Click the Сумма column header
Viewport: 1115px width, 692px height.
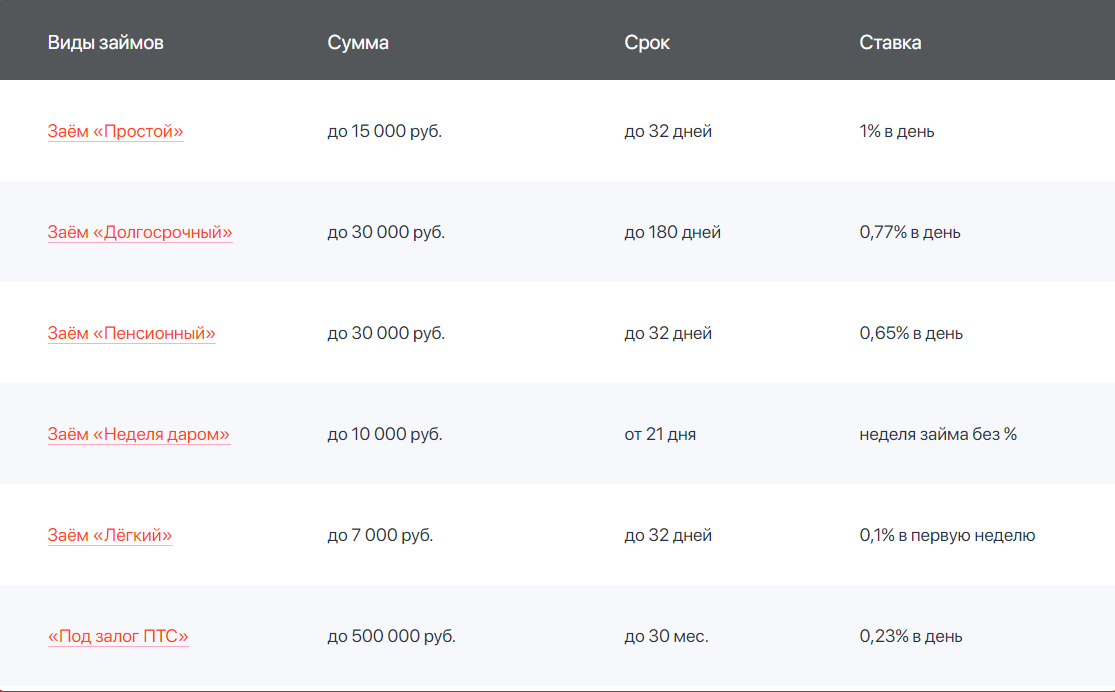[358, 42]
